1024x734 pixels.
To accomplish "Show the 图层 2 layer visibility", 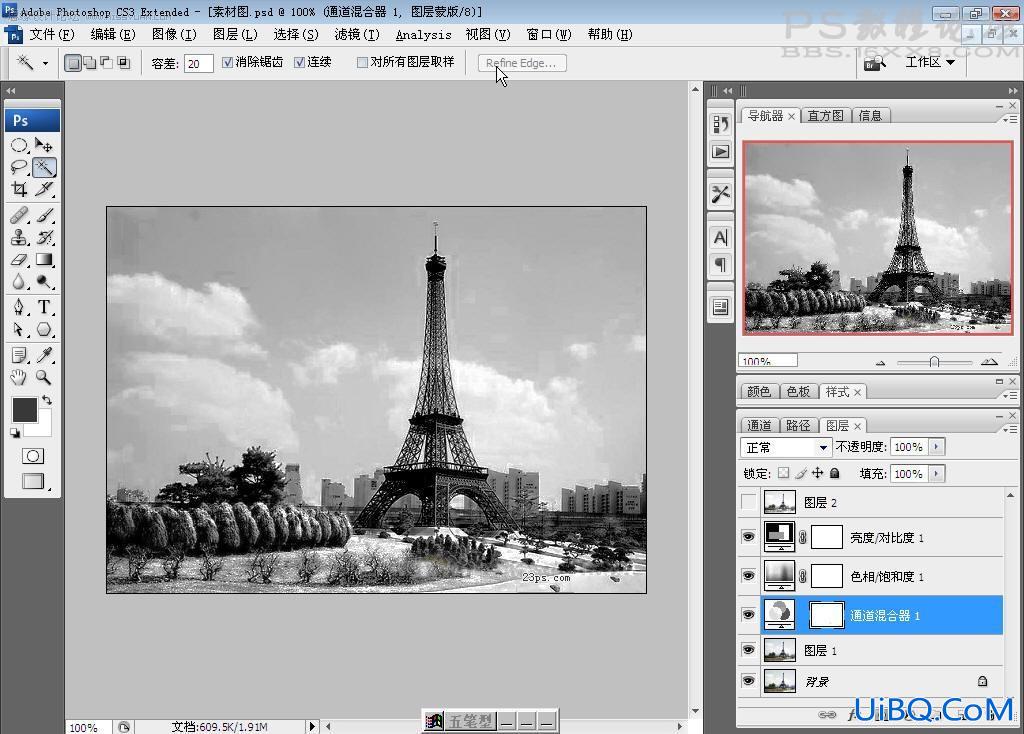I will [x=748, y=502].
